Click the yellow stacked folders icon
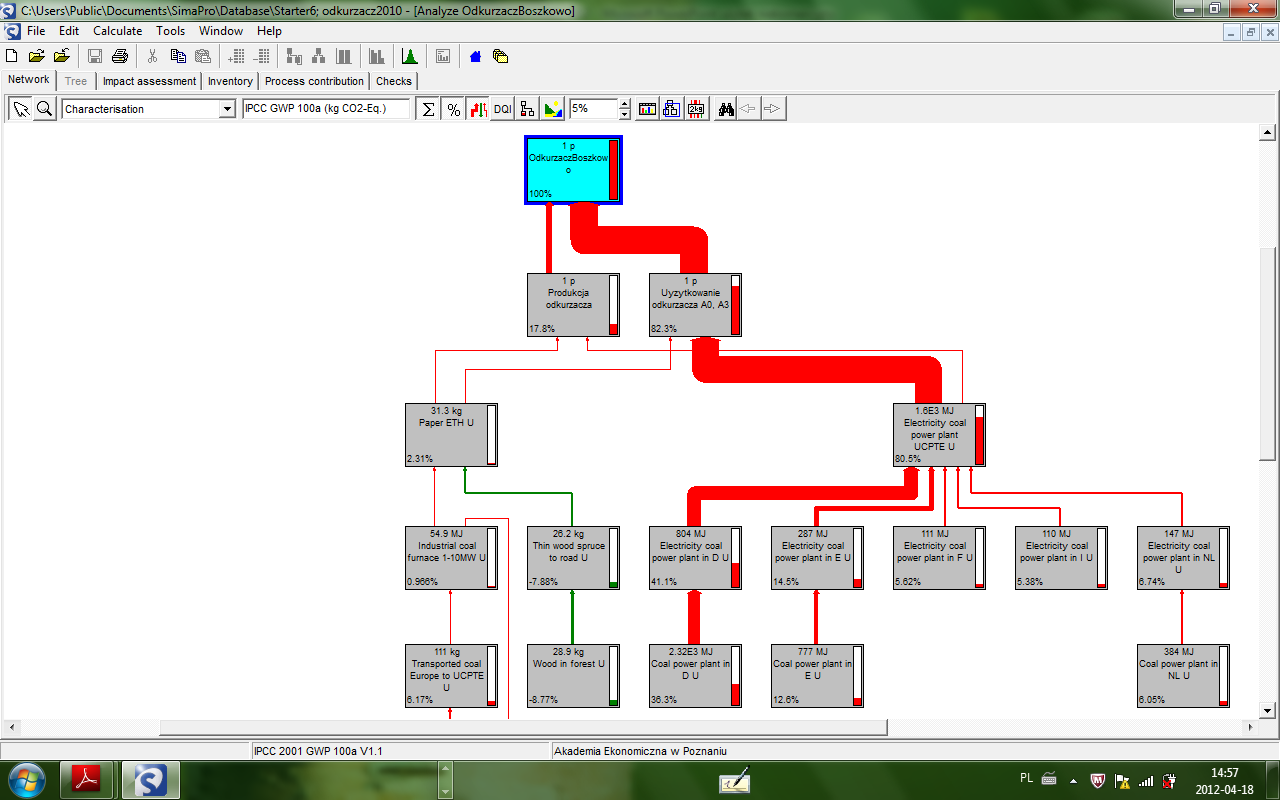This screenshot has width=1280, height=800. (500, 56)
